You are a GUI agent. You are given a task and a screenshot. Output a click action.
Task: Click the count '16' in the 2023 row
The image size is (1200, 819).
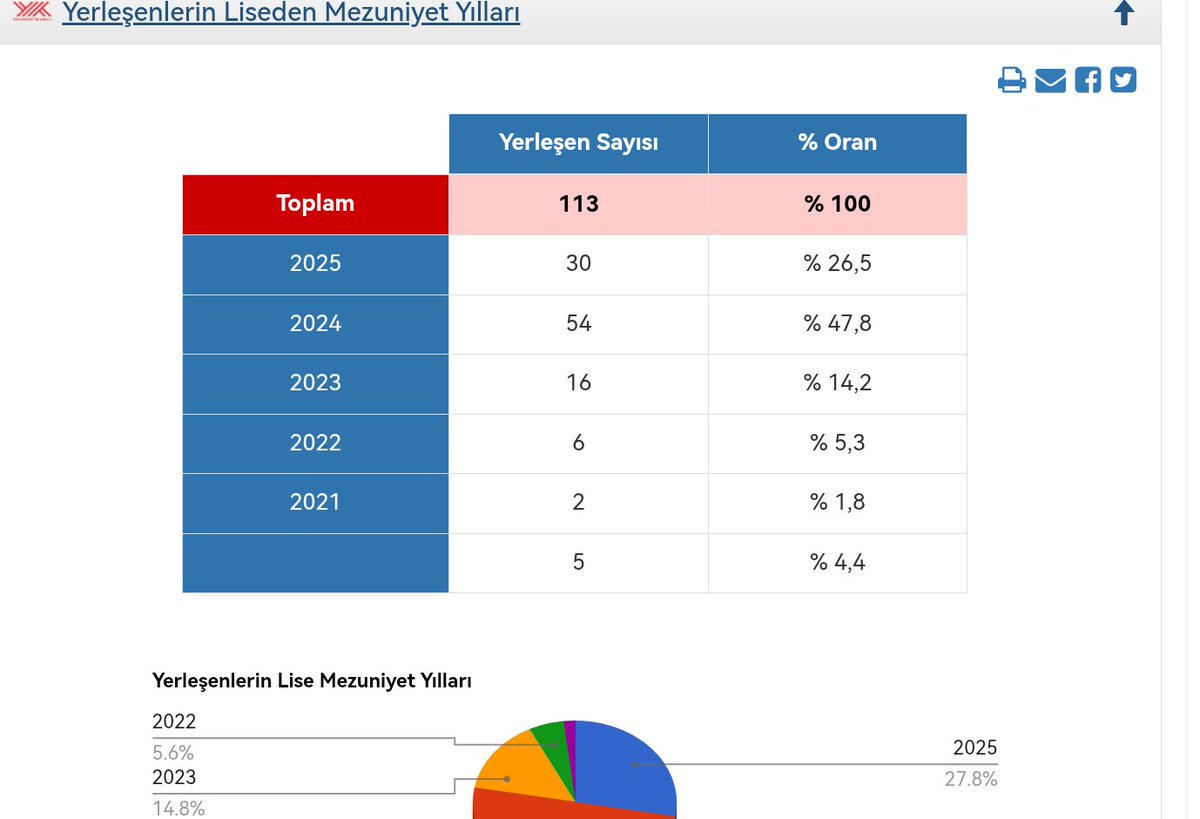tap(579, 383)
